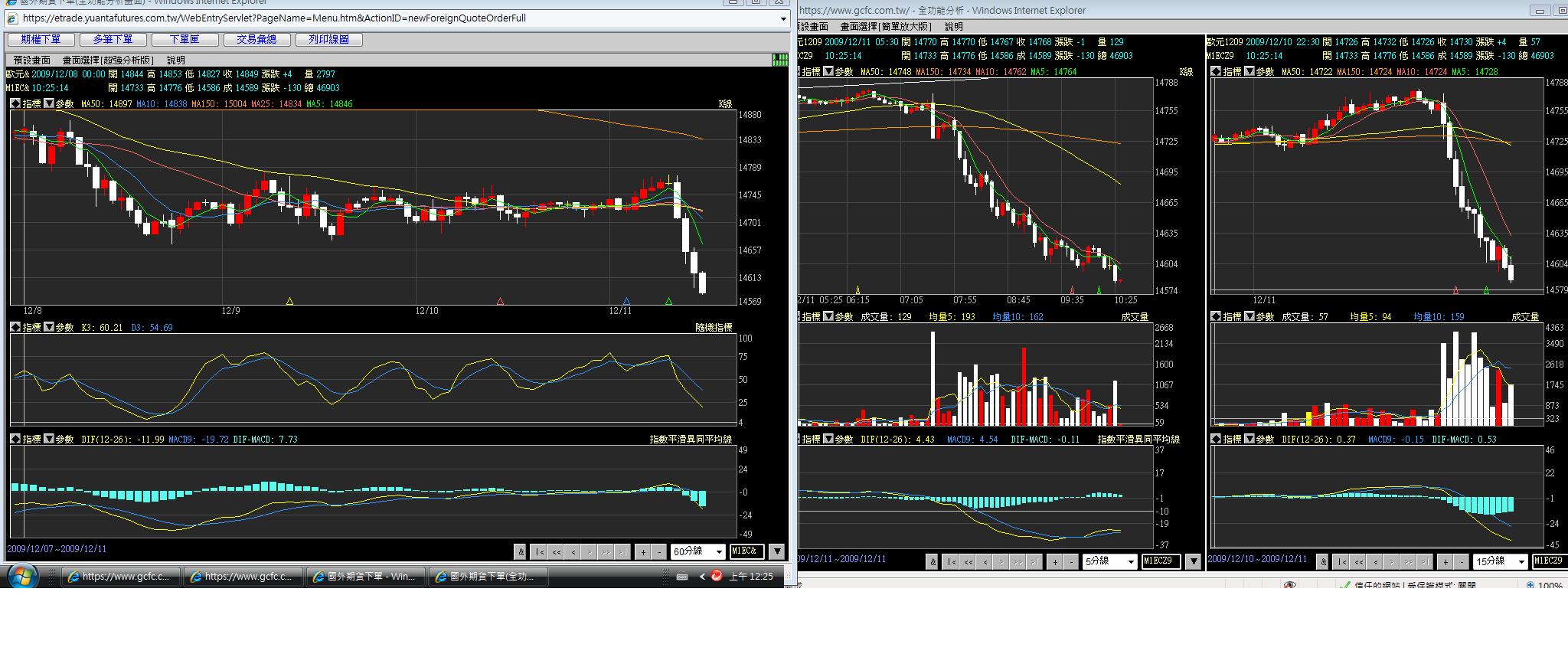Click the 列印線圖 print chart button
Screen dimensions: 1568x654
tap(328, 40)
